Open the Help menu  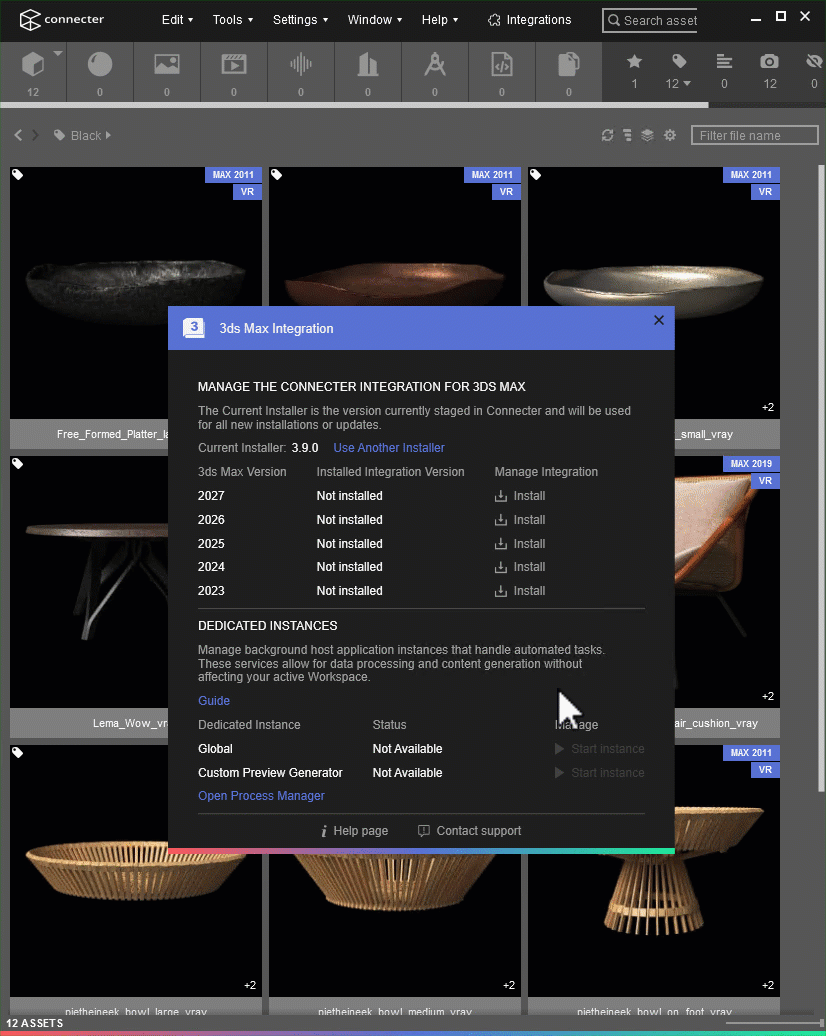tap(440, 20)
